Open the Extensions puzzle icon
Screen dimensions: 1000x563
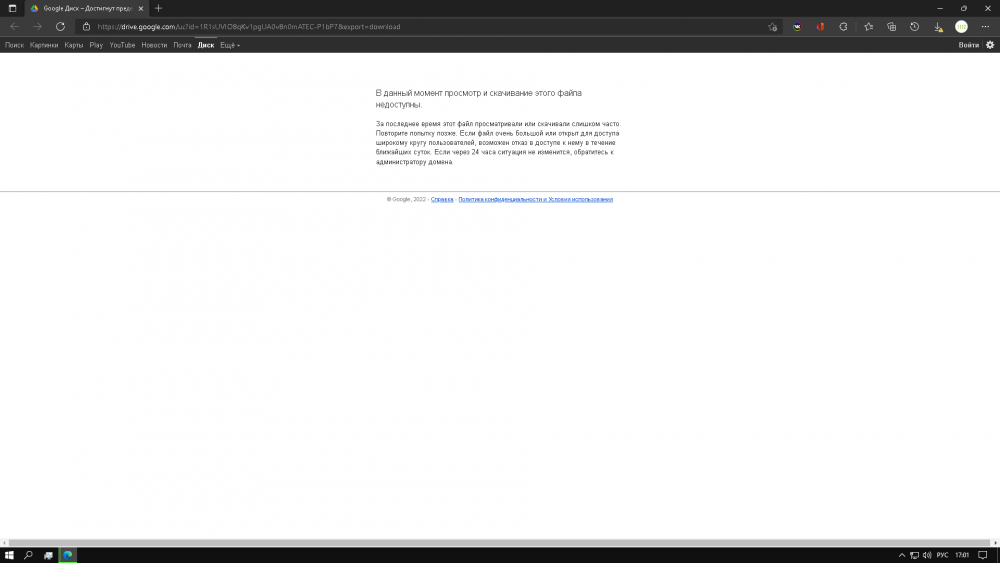843,27
